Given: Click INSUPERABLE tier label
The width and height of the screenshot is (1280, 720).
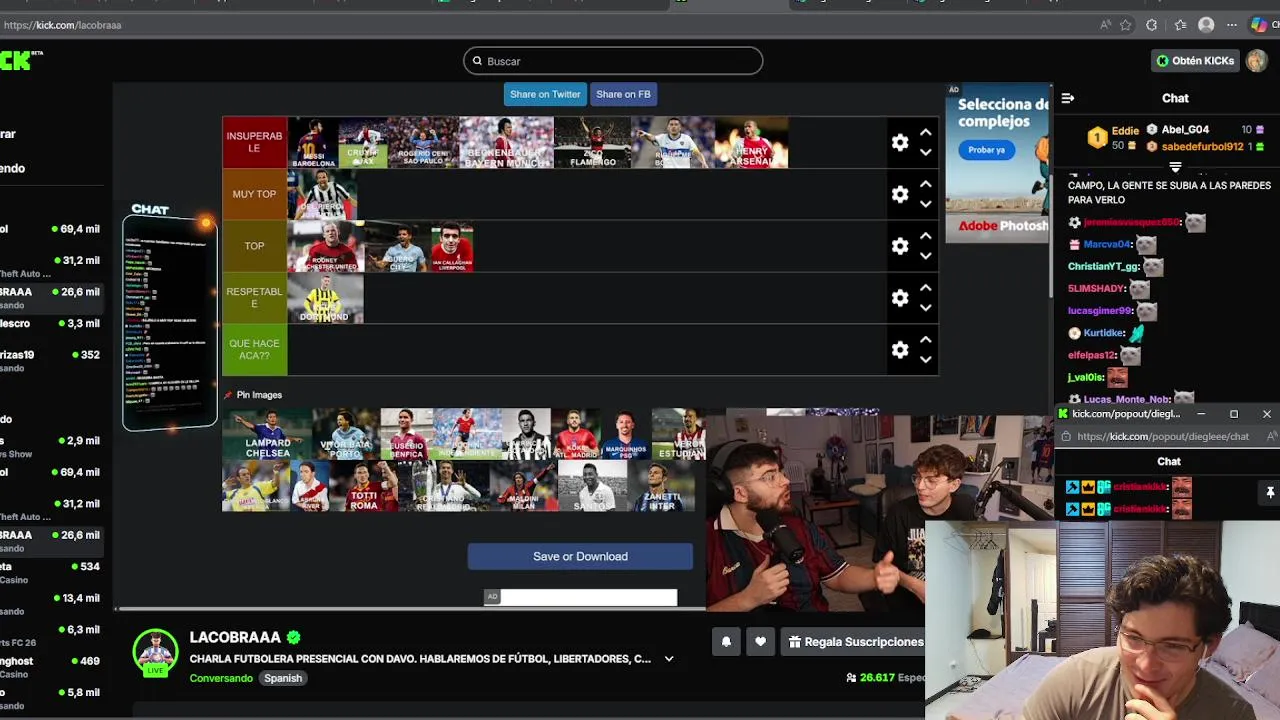Looking at the screenshot, I should click(254, 143).
